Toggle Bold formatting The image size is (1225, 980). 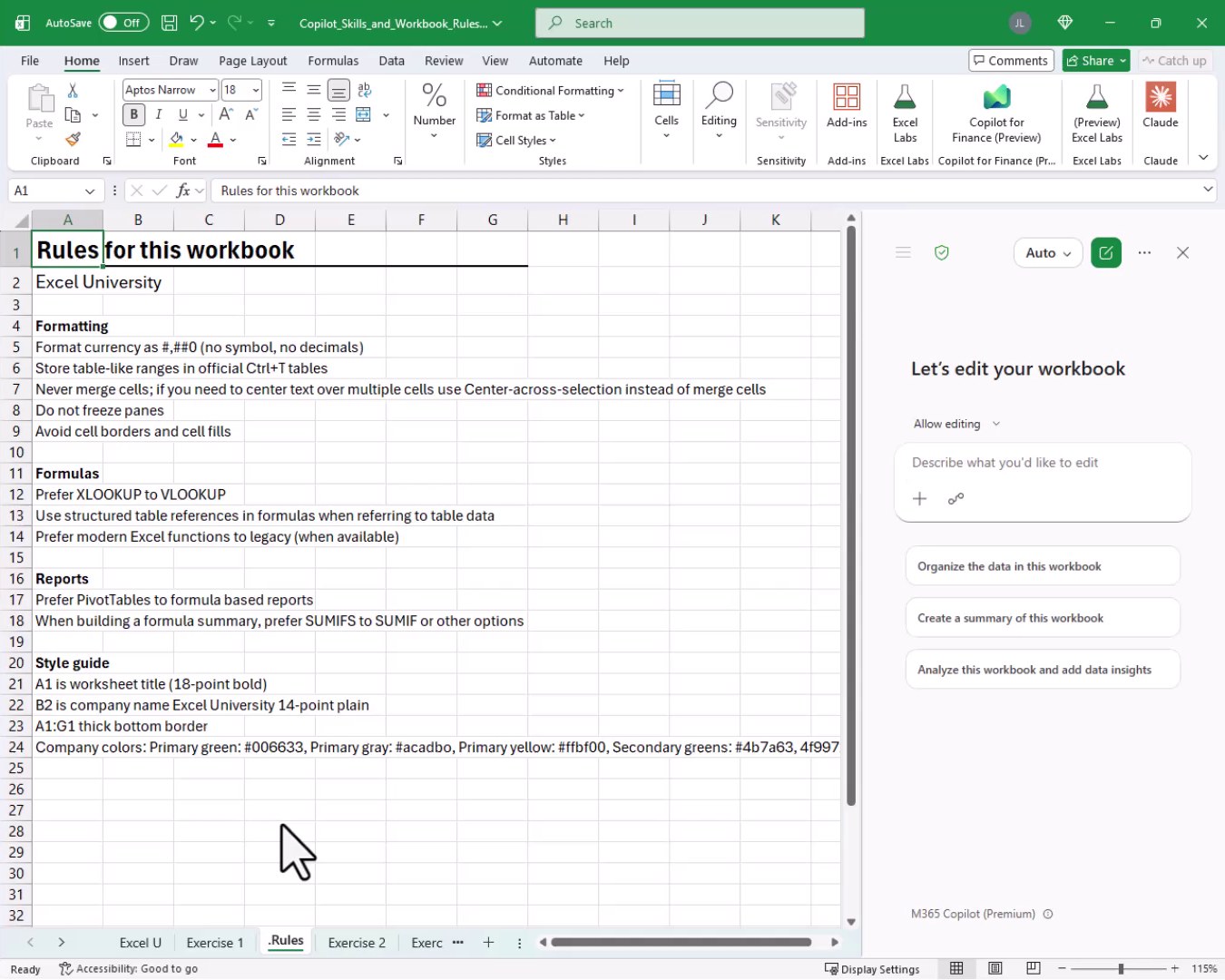[133, 114]
